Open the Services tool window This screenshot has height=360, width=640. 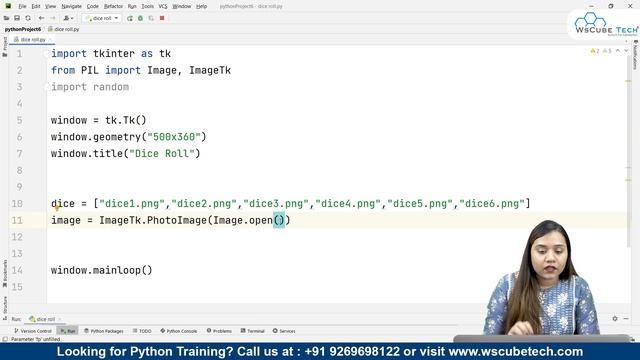[x=284, y=331]
